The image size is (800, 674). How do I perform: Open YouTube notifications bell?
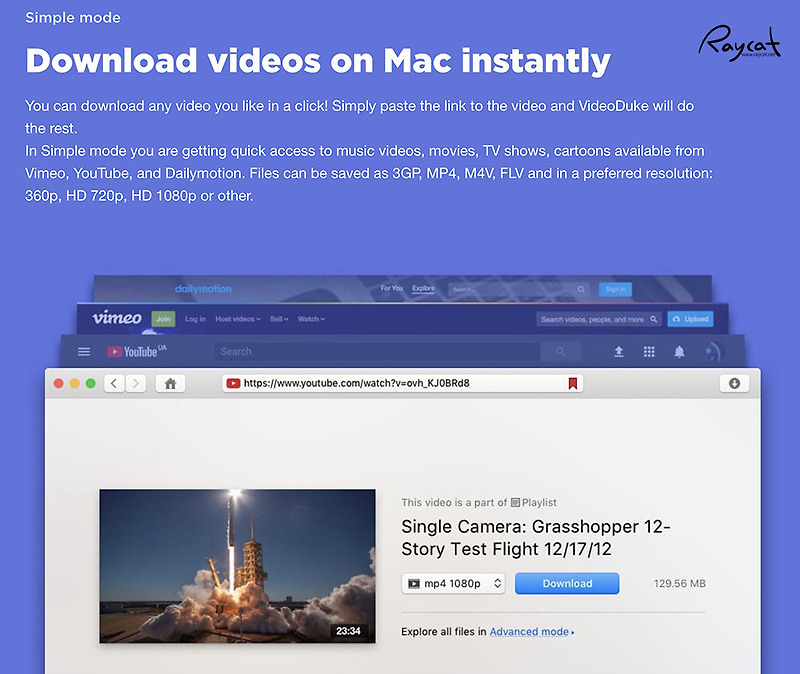[679, 352]
